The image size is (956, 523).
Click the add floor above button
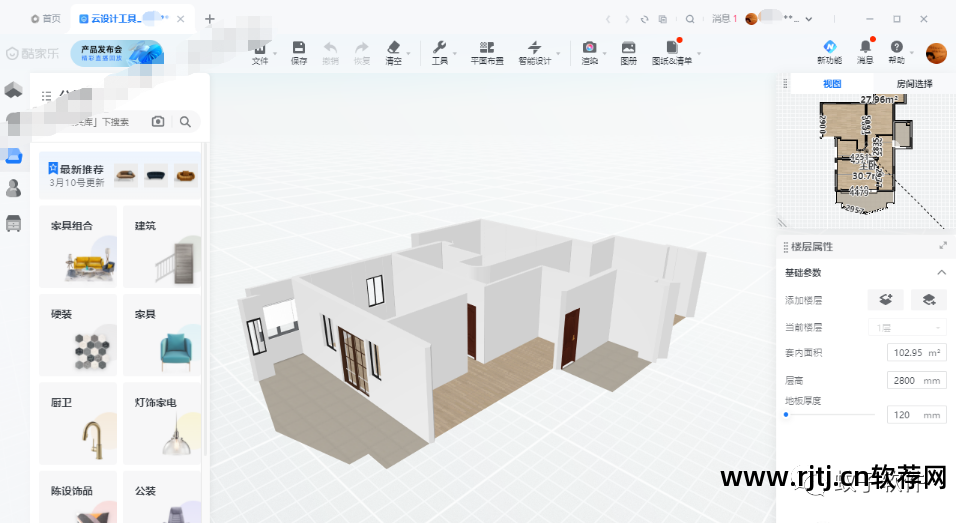click(x=885, y=300)
